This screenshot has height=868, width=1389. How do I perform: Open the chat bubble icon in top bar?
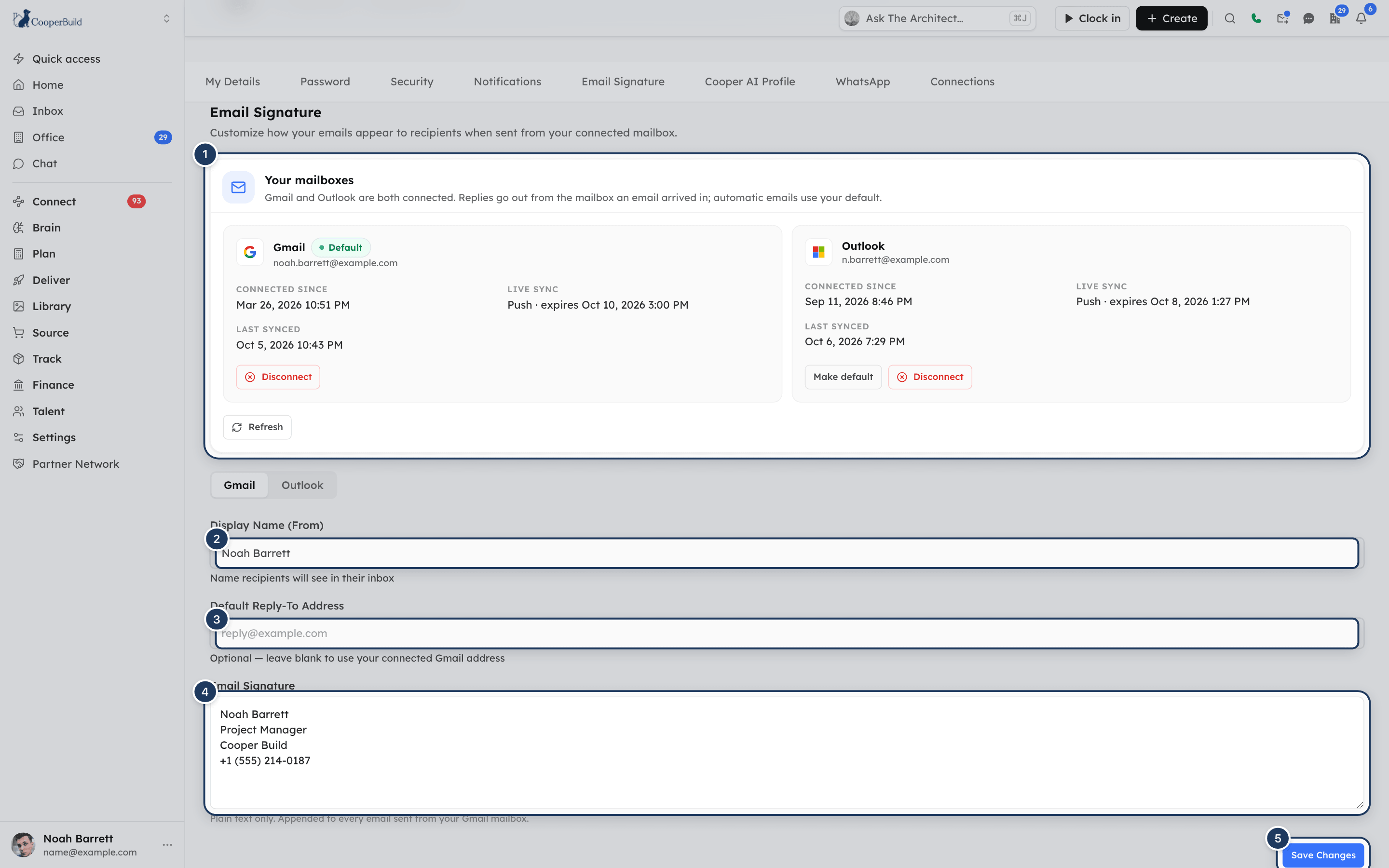(x=1308, y=18)
